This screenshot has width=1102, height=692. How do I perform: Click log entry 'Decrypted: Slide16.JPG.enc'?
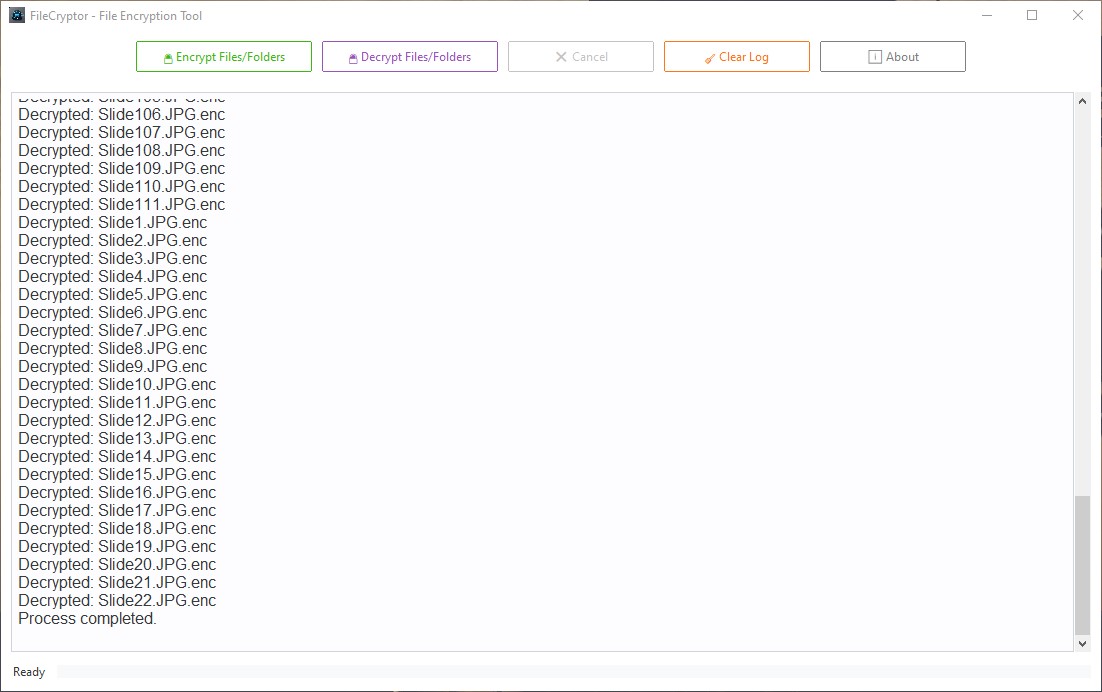click(x=117, y=492)
